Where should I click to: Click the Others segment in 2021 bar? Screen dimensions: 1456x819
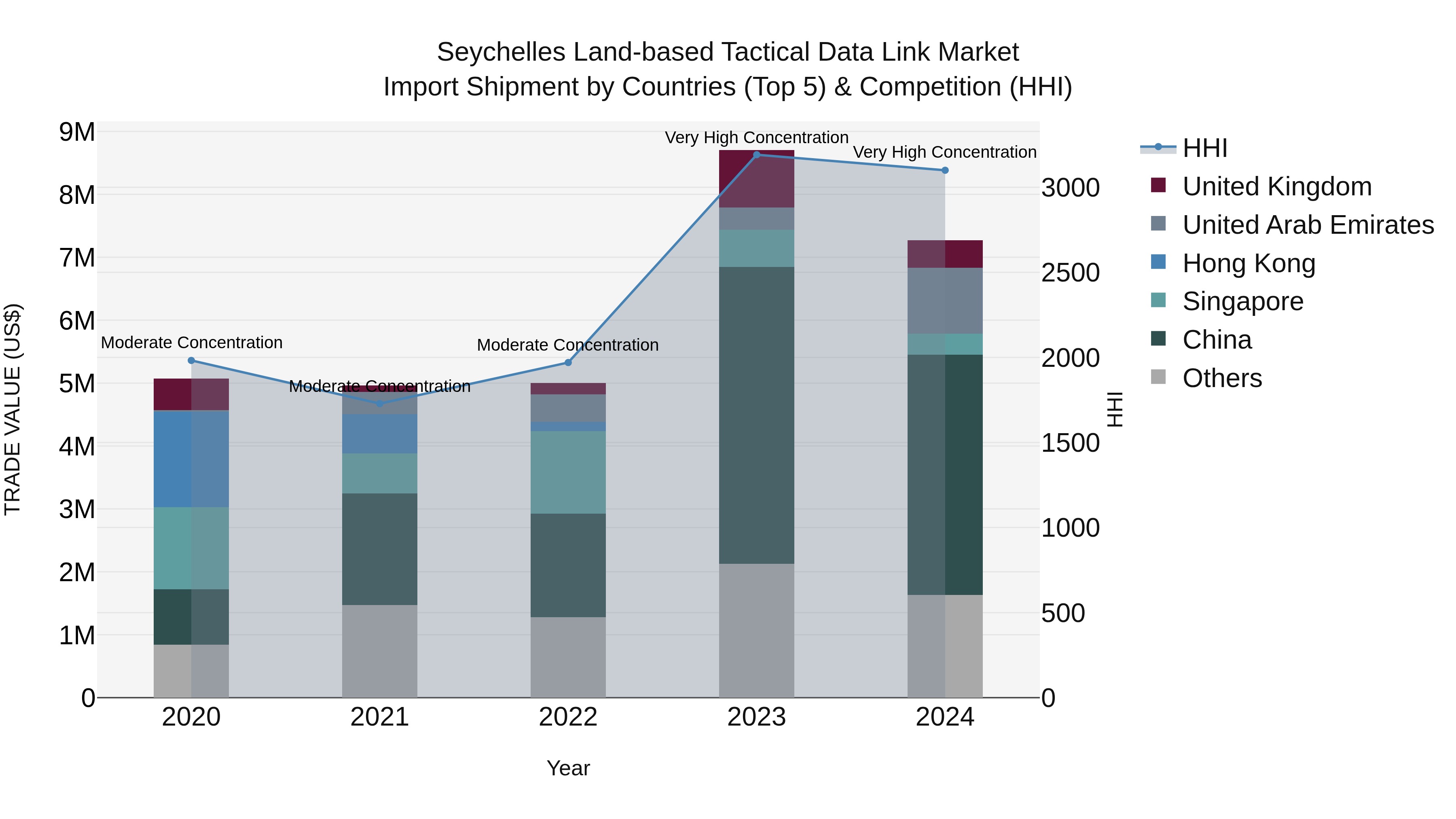coord(380,651)
